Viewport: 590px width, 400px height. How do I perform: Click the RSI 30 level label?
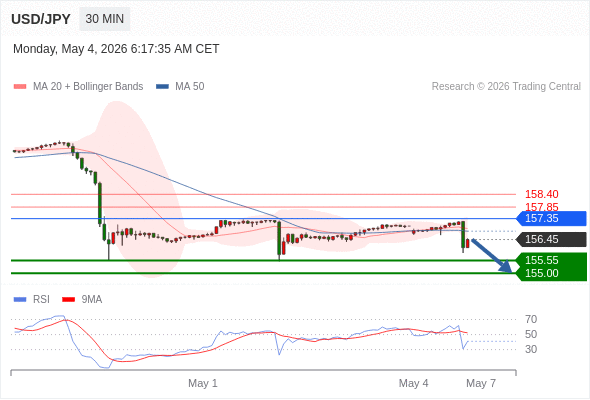(x=531, y=349)
